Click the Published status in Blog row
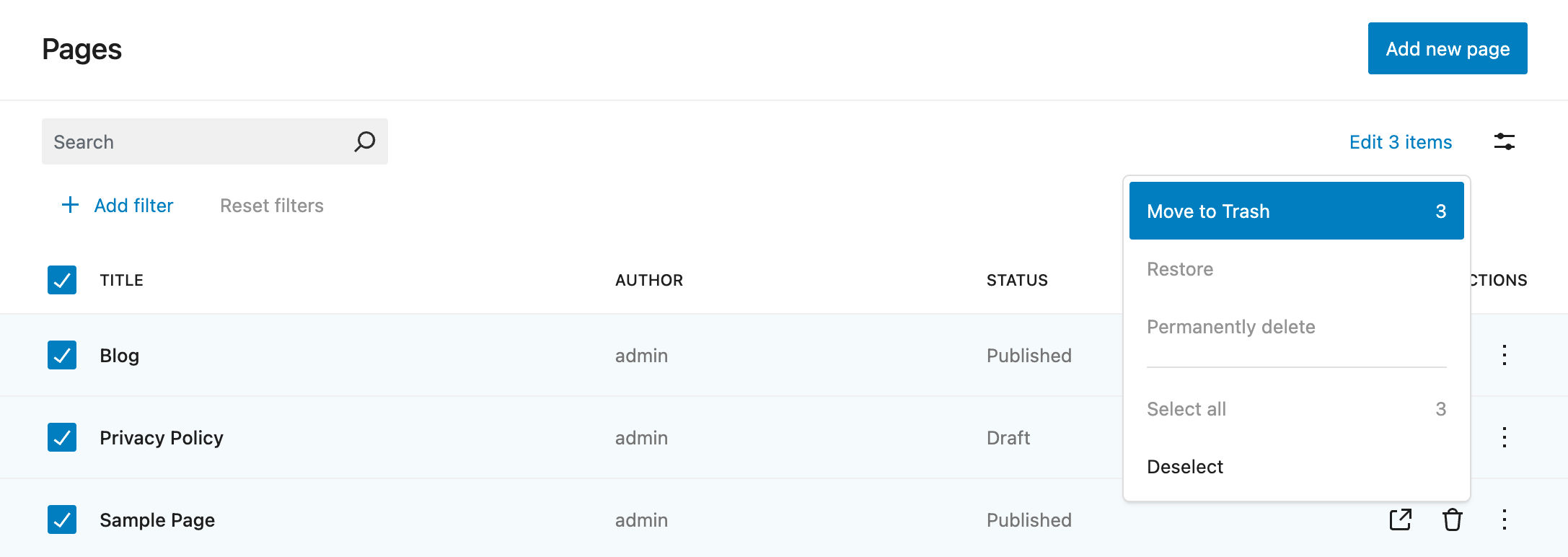The height and width of the screenshot is (557, 1568). point(1029,356)
